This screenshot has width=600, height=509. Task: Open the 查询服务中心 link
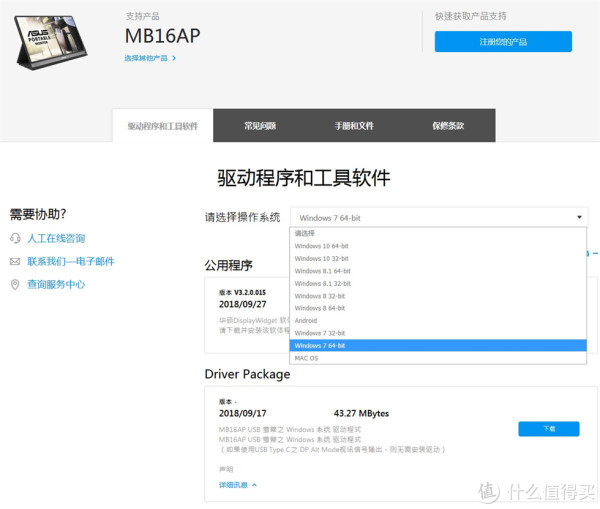pyautogui.click(x=56, y=284)
